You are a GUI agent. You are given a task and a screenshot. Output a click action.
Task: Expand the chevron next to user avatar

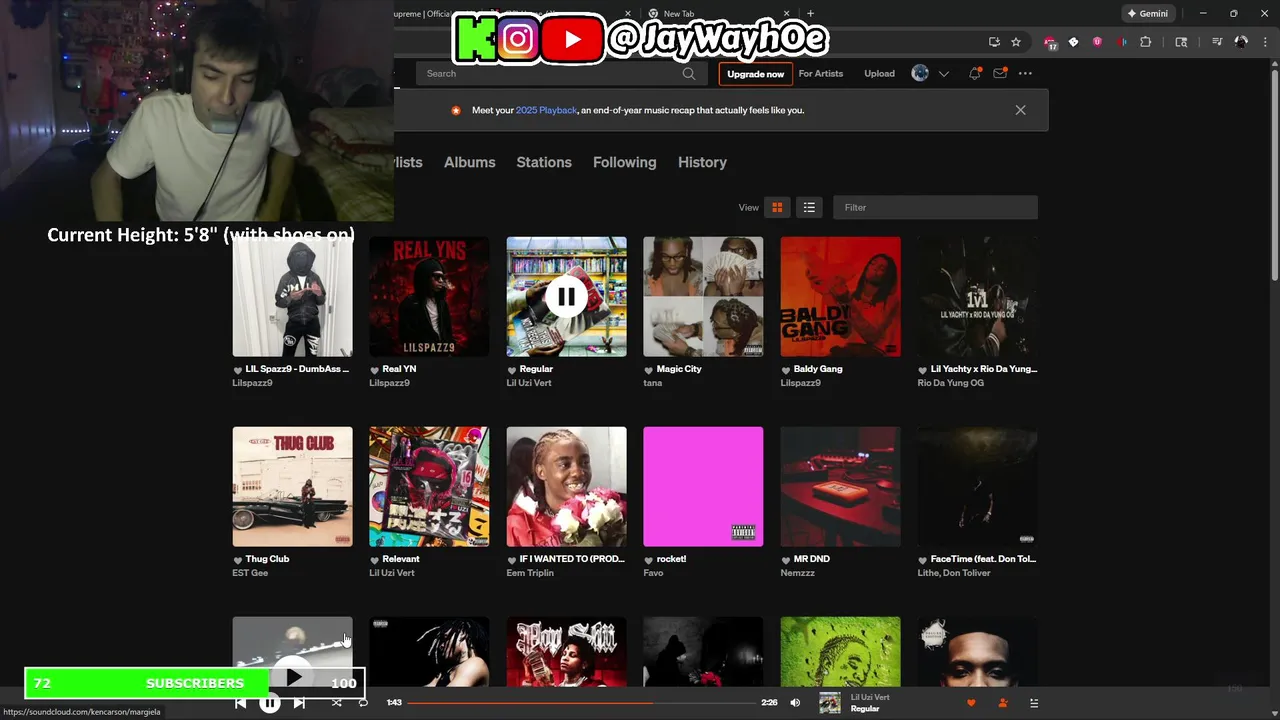pos(943,74)
